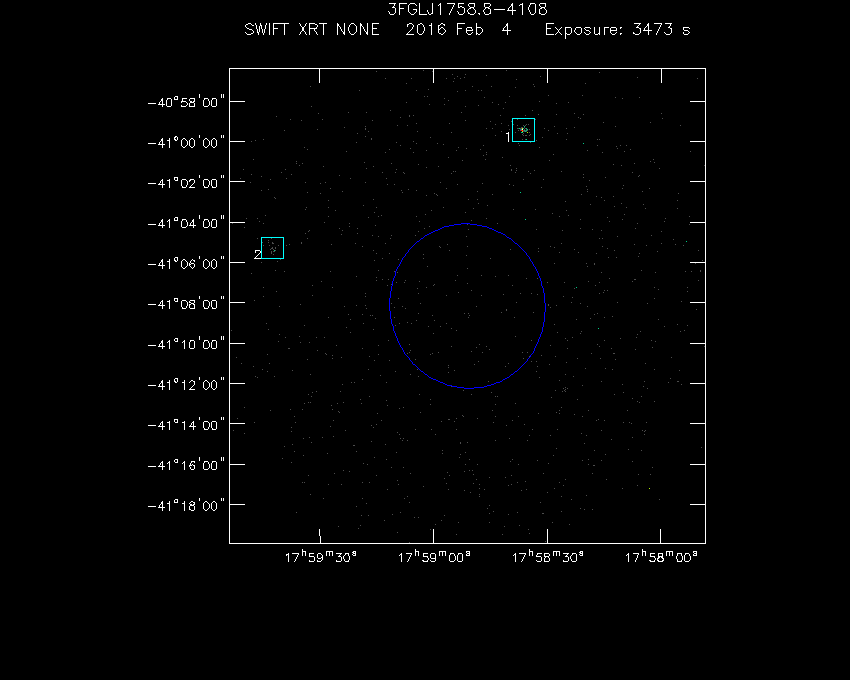Click the declination label -41°16'00"
The image size is (850, 680).
tap(186, 465)
